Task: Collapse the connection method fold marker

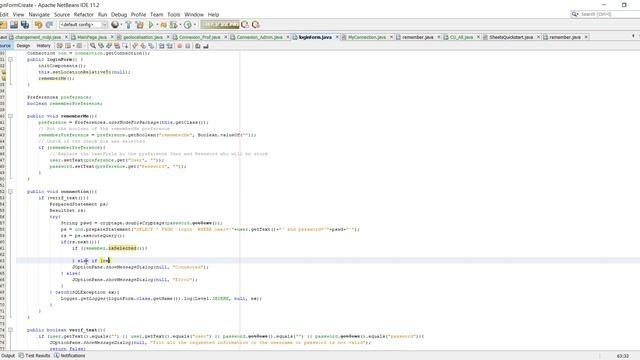Action: (x=11, y=191)
